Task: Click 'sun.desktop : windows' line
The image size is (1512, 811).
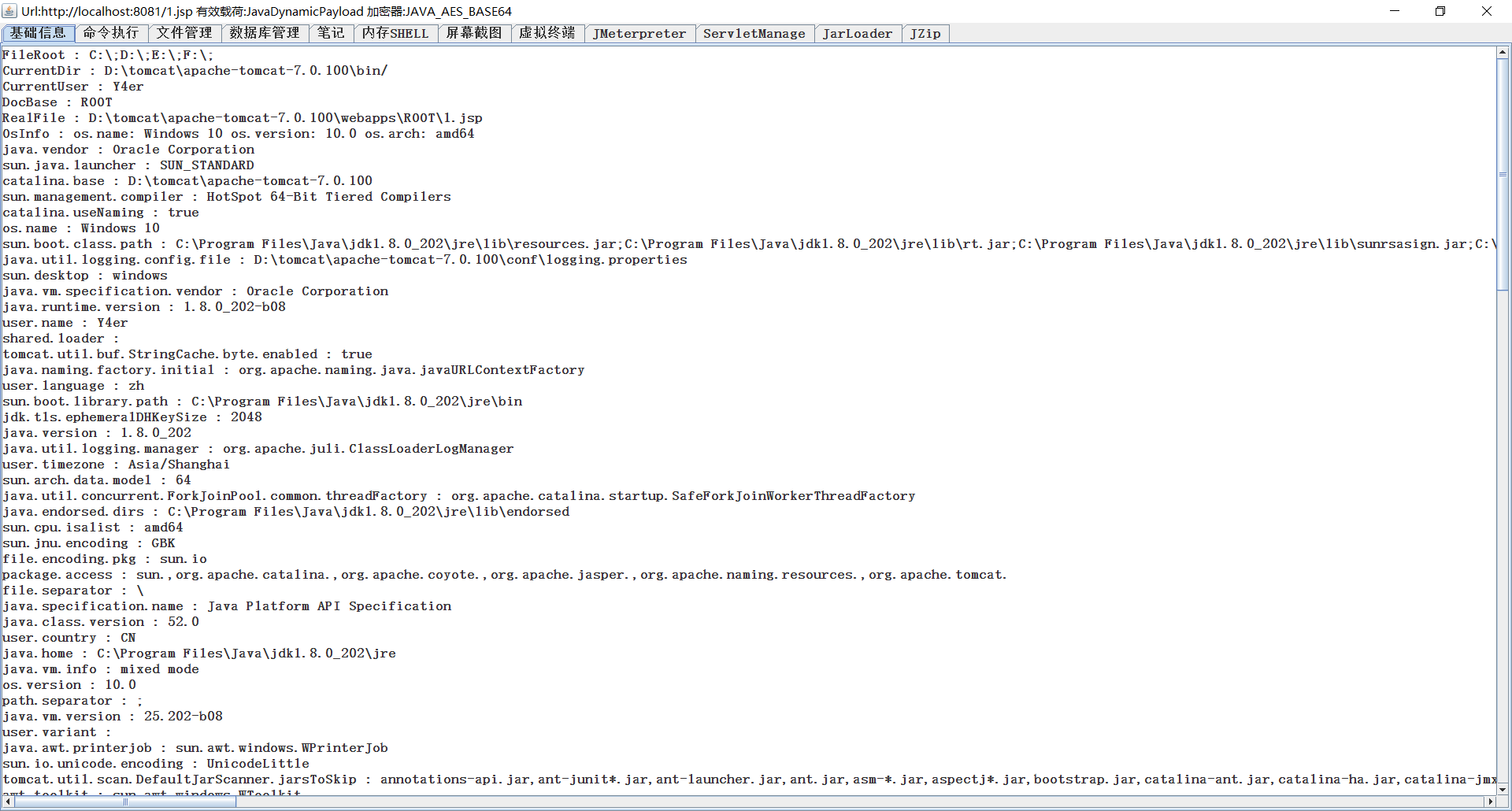Action: point(85,276)
